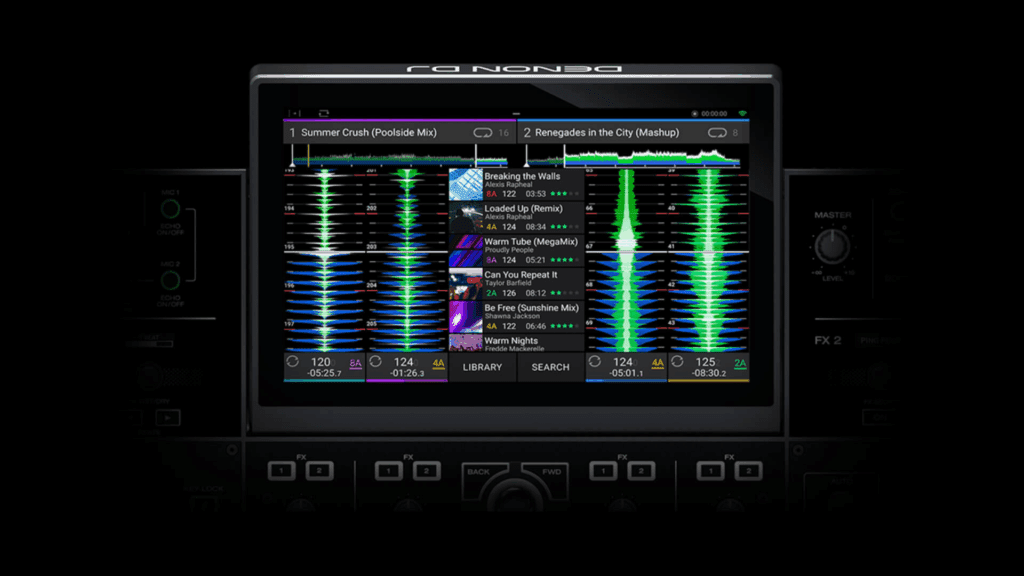This screenshot has height=576, width=1024.
Task: Tap sync icon on the -05:01.1 deck
Action: (x=594, y=361)
